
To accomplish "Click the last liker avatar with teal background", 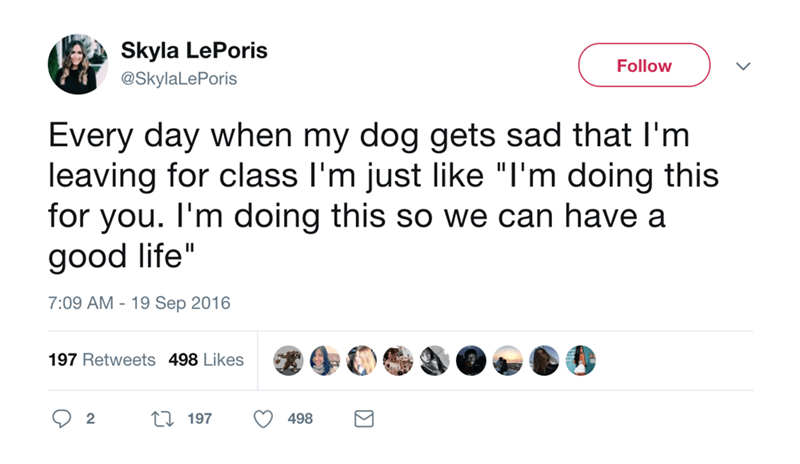I will [x=580, y=361].
